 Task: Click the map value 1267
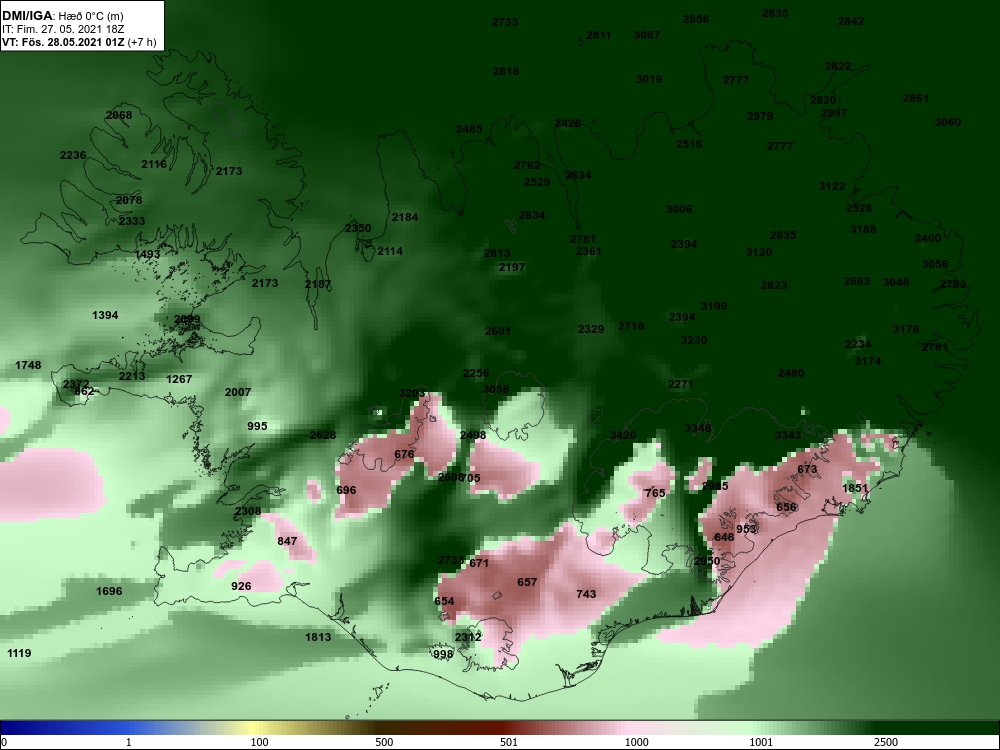(x=179, y=379)
